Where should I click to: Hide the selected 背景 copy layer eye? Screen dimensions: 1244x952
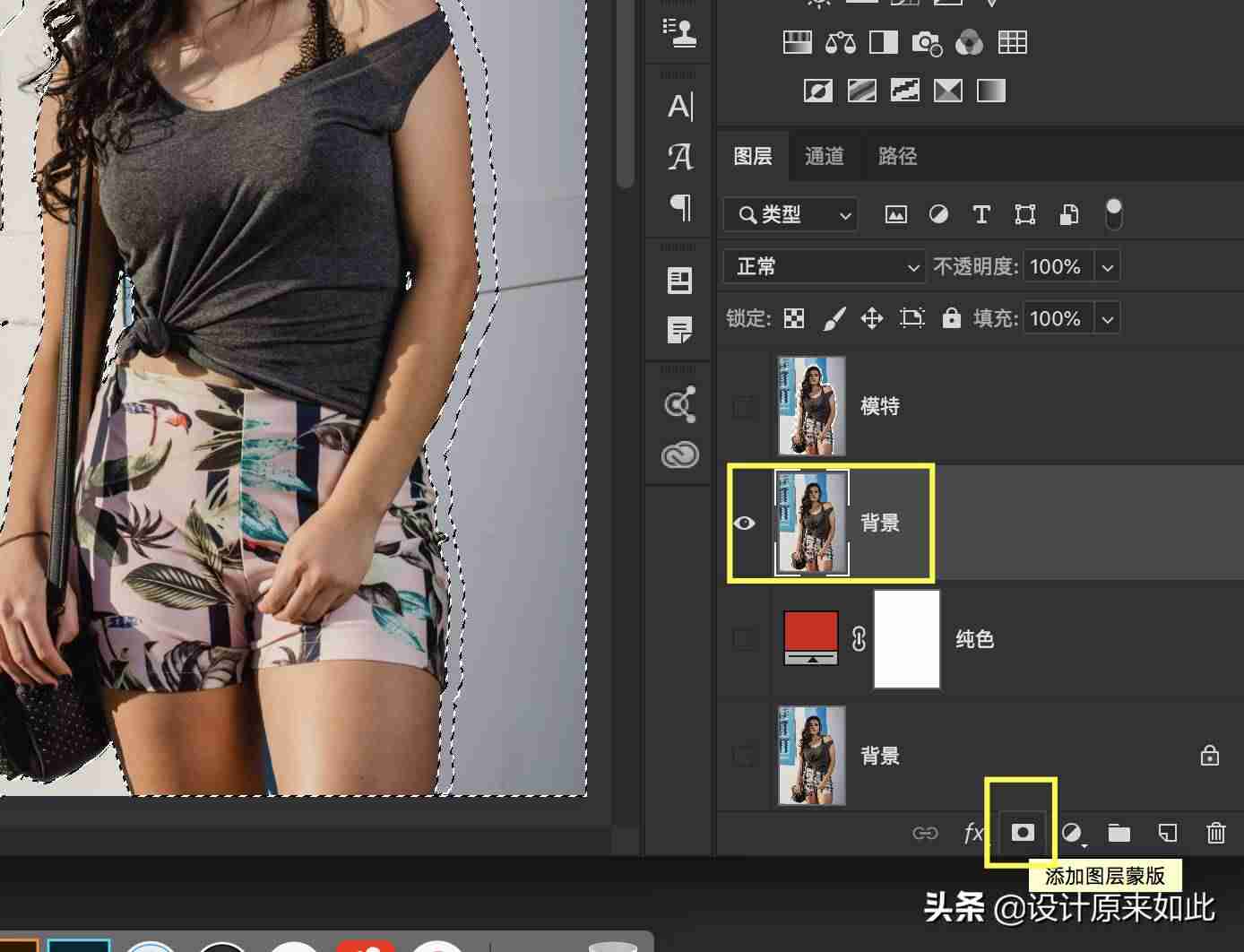pyautogui.click(x=744, y=523)
